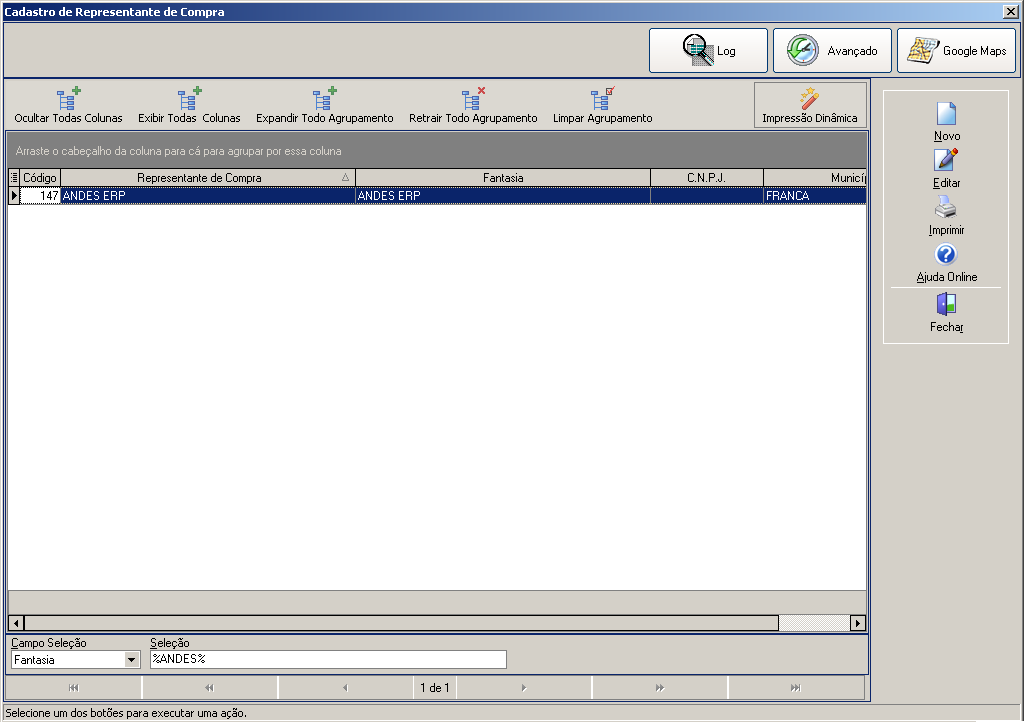Image resolution: width=1027 pixels, height=722 pixels.
Task: Click Retrair Todo Agrupamento icon
Action: 473,100
